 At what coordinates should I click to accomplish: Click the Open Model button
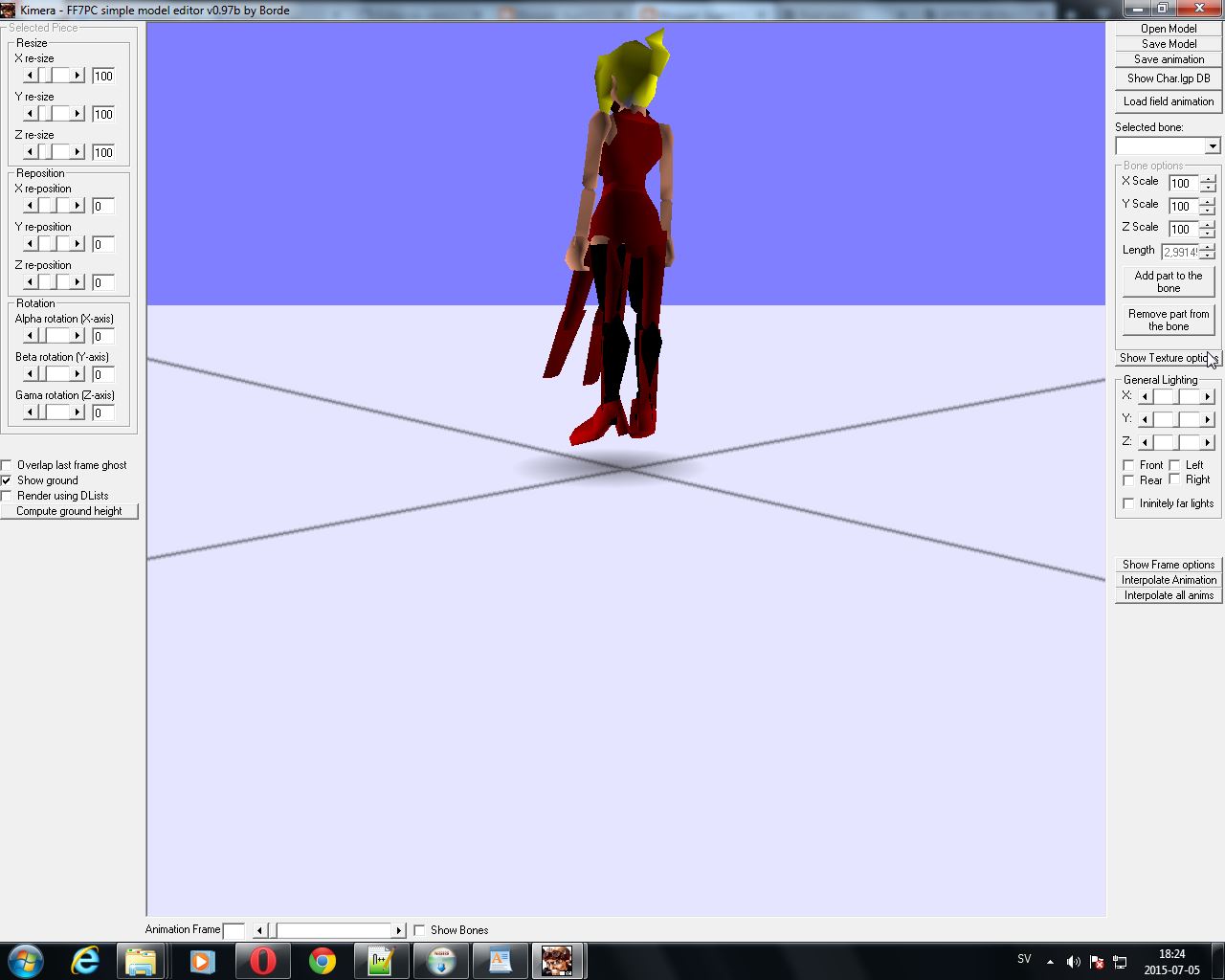click(1169, 29)
